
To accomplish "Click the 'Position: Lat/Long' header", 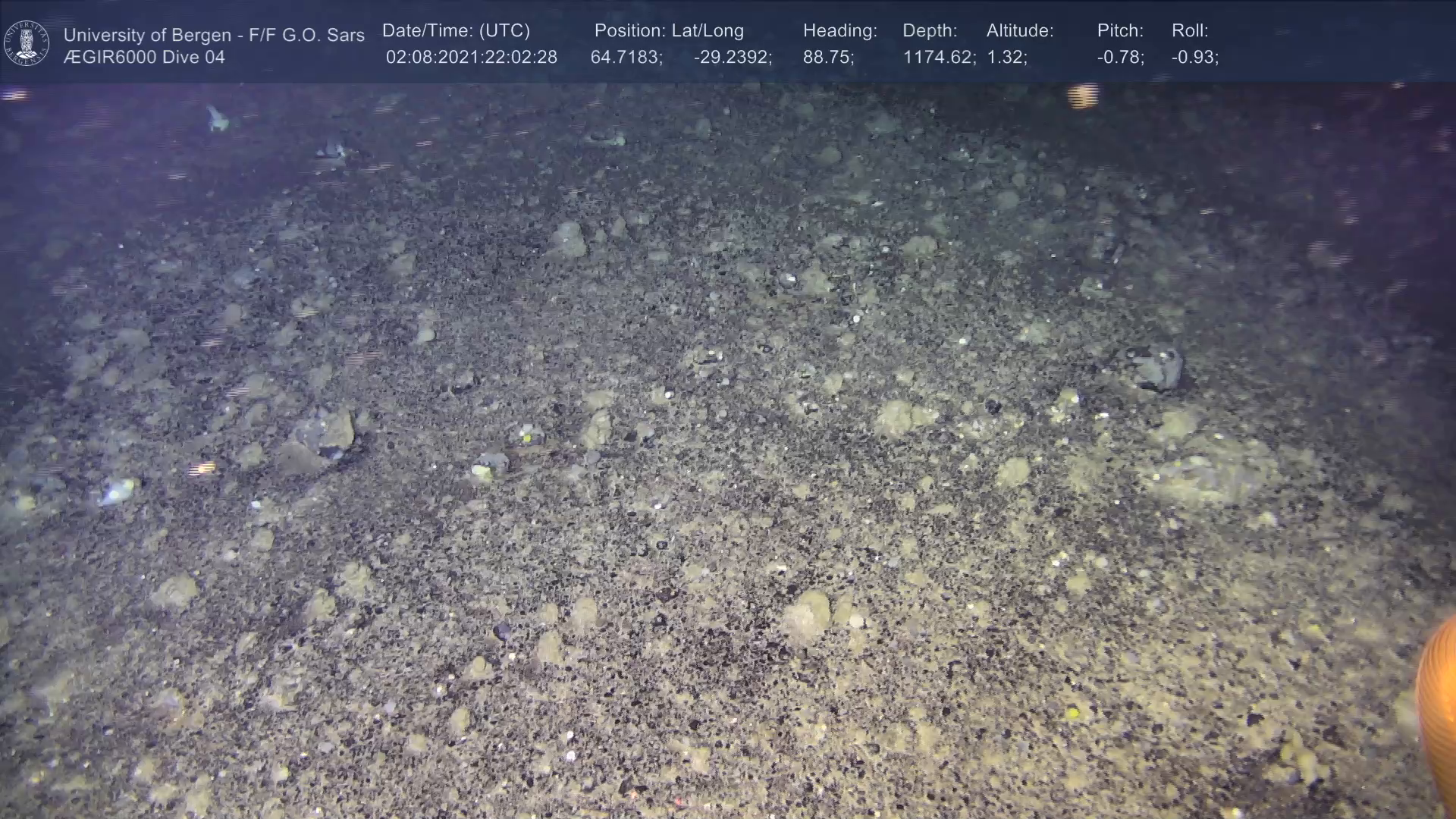I will [x=668, y=31].
